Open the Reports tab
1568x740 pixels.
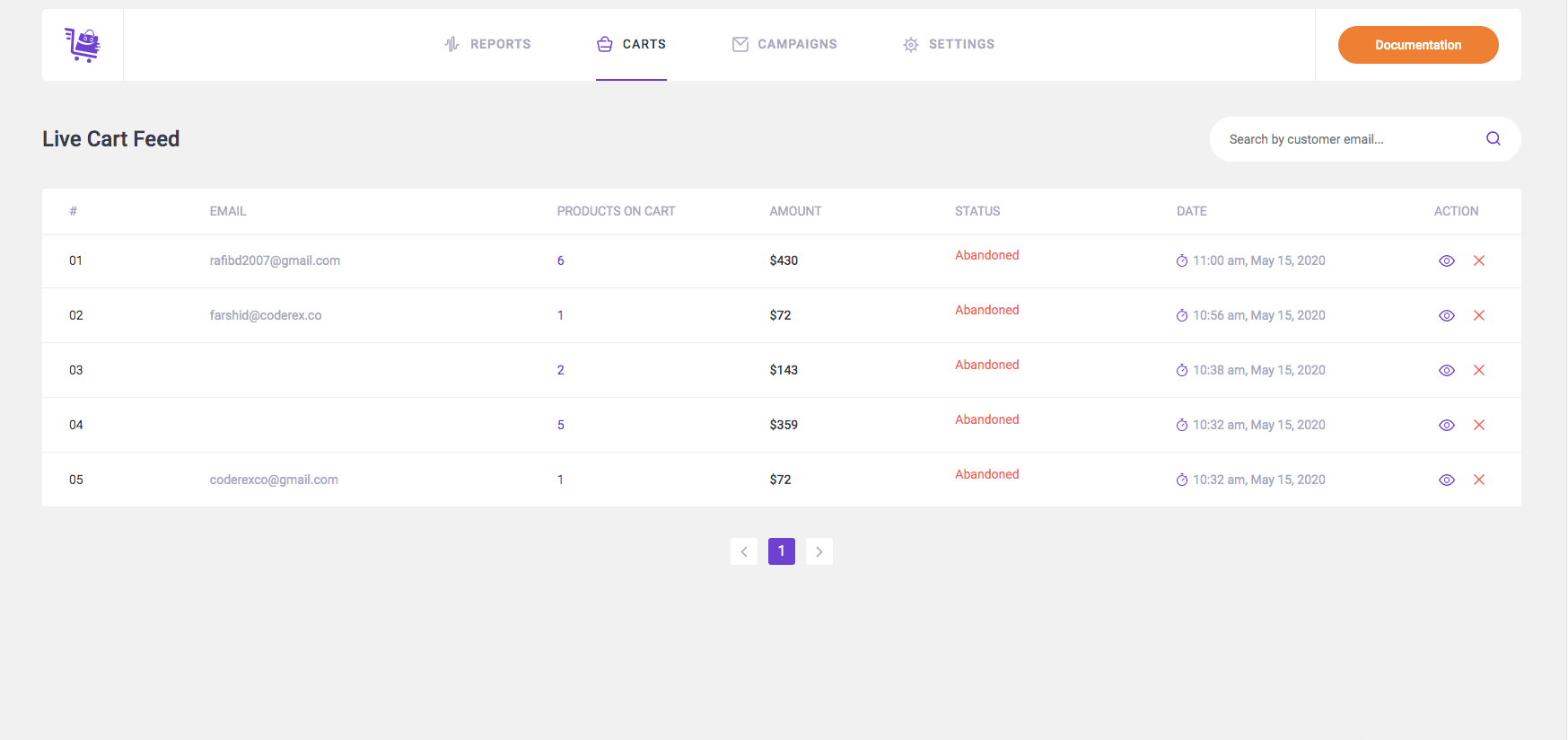487,44
